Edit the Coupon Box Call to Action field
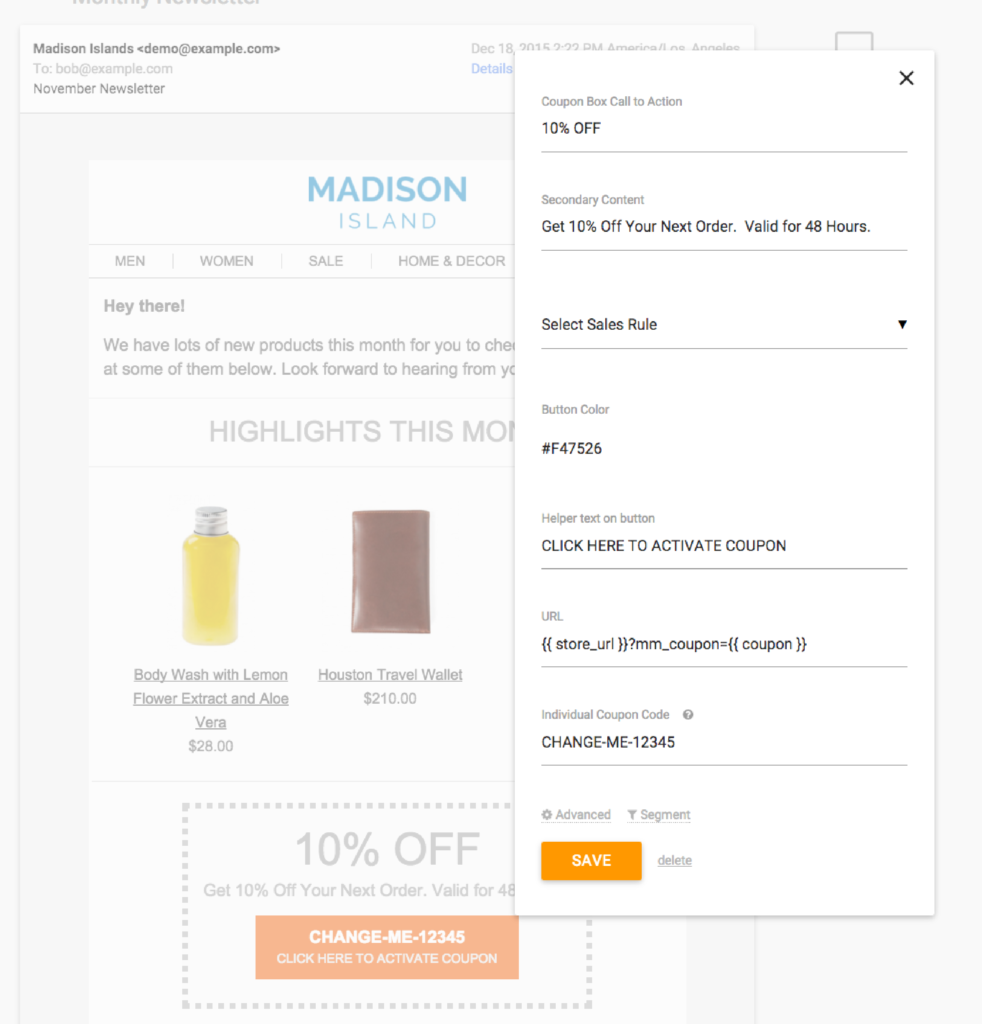This screenshot has width=982, height=1024. [723, 129]
